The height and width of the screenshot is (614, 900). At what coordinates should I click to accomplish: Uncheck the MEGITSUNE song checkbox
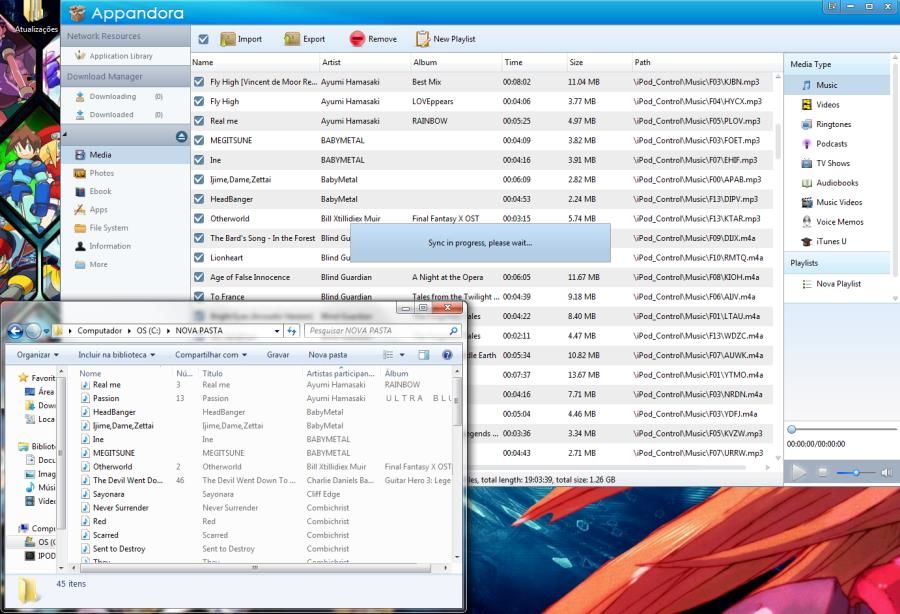coord(199,141)
